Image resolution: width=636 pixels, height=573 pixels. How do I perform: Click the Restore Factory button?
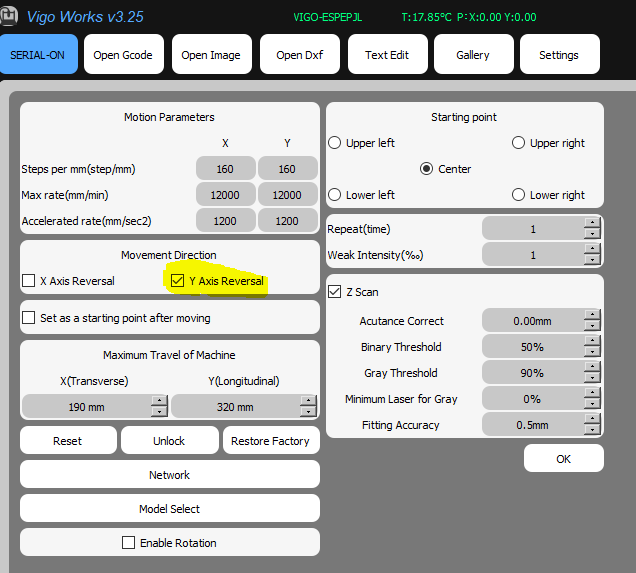(271, 440)
